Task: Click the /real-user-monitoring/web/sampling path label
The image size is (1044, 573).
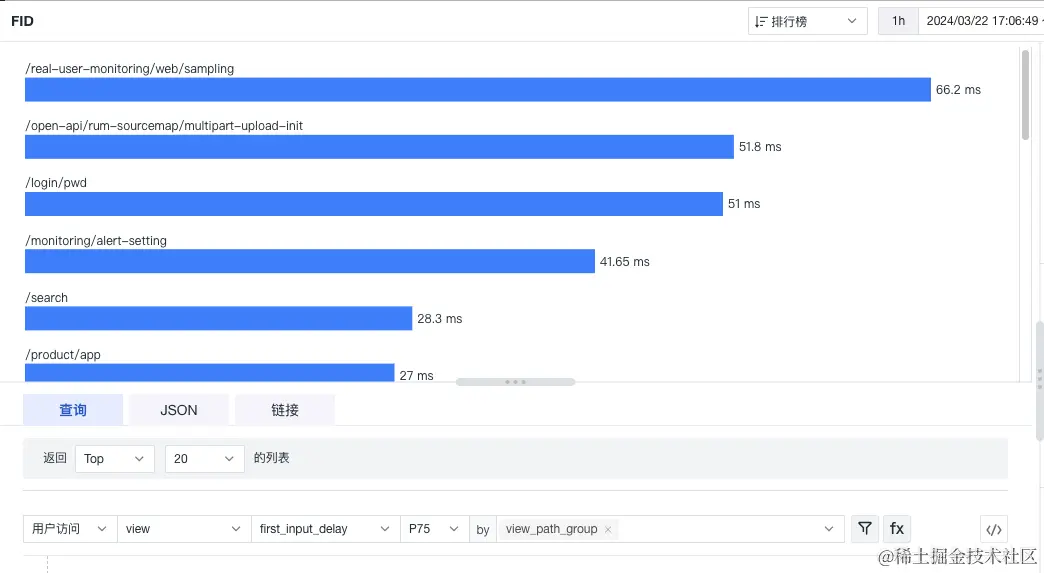Action: 130,69
